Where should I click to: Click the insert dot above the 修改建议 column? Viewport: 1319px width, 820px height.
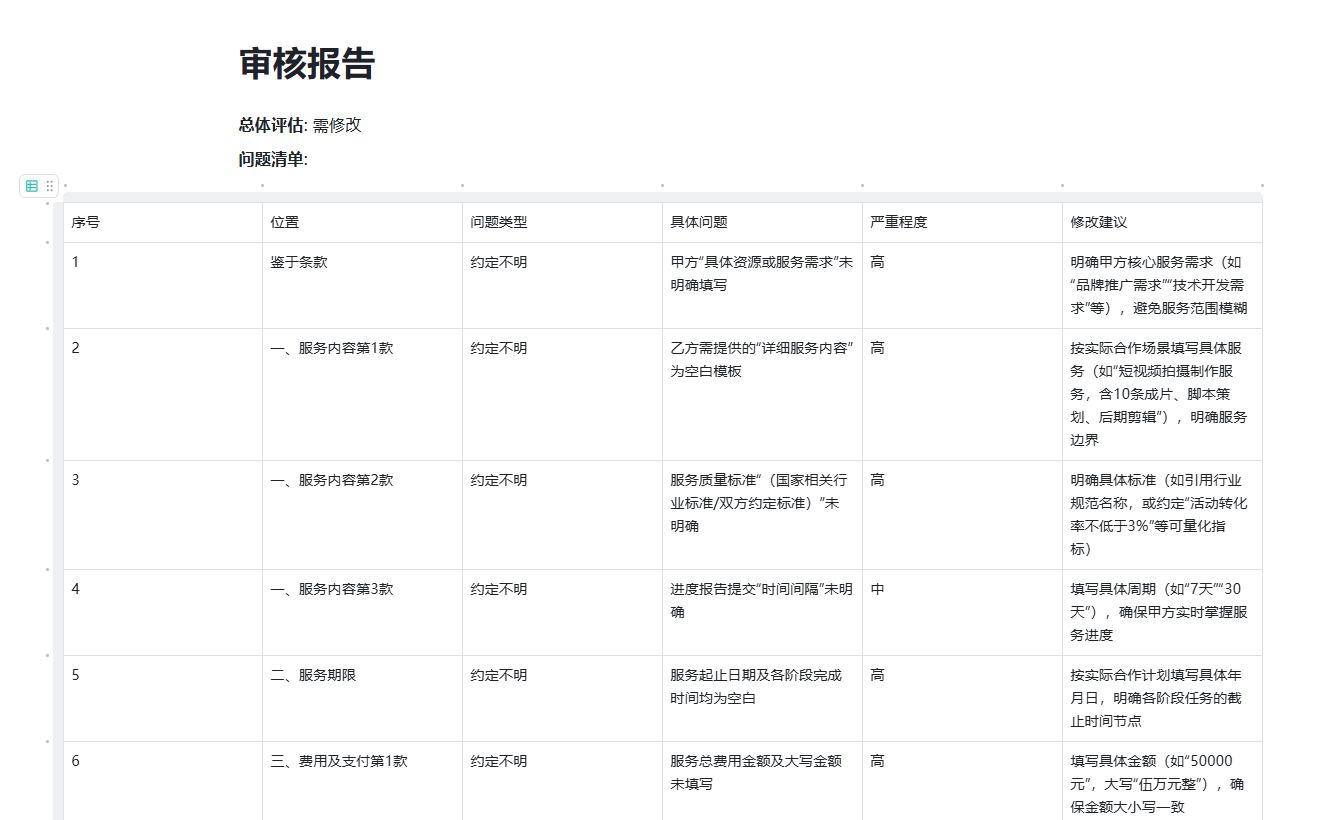pyautogui.click(x=1062, y=185)
